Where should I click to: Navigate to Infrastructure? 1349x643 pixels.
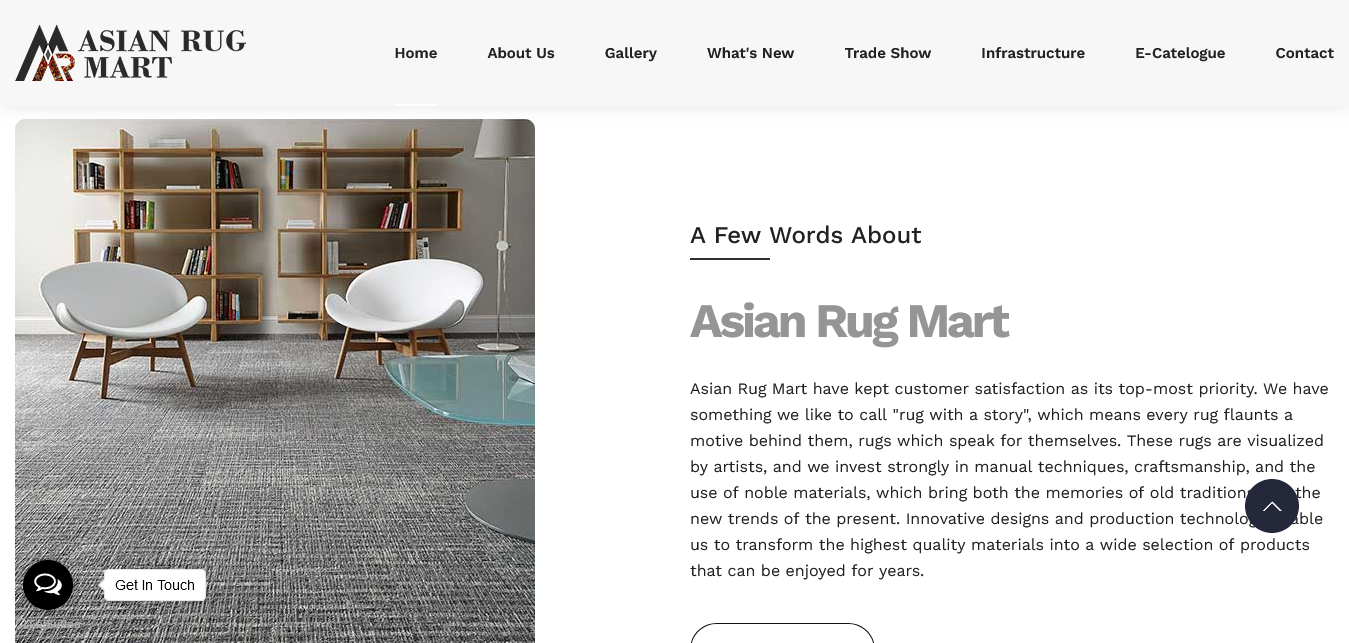[1033, 53]
